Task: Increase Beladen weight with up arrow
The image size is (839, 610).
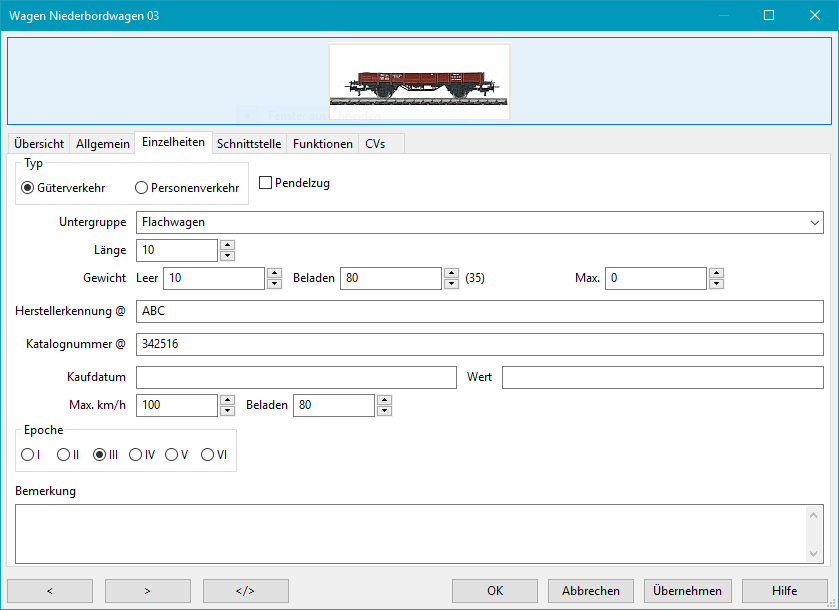Action: tap(451, 273)
